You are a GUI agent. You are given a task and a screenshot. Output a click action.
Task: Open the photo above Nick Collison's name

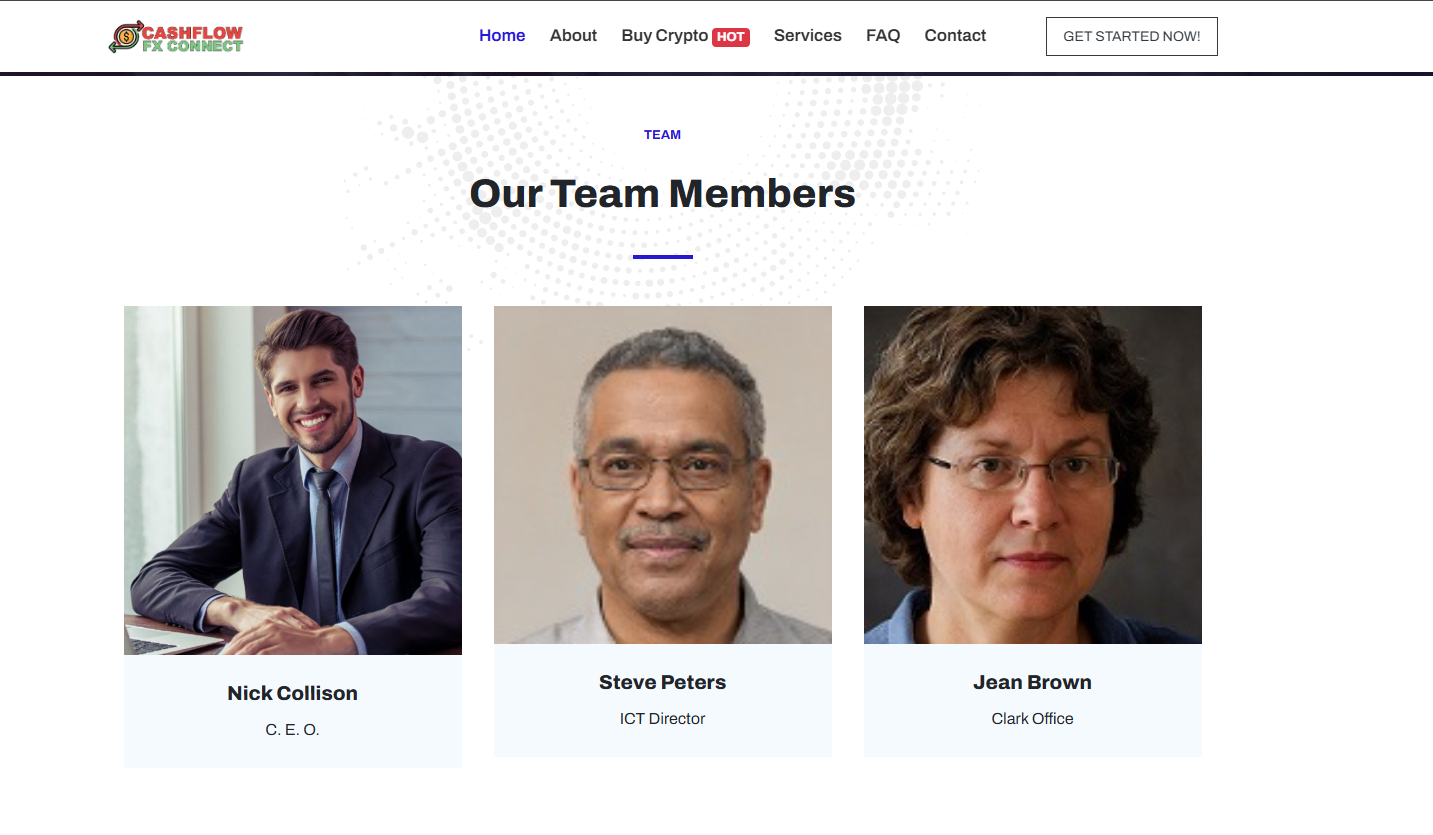(x=293, y=480)
